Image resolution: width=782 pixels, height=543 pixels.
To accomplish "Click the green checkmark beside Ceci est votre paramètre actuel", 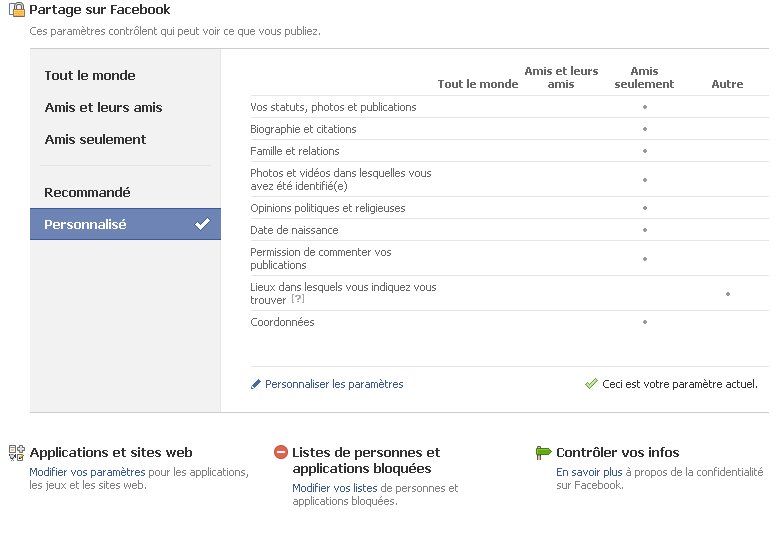I will (x=591, y=383).
